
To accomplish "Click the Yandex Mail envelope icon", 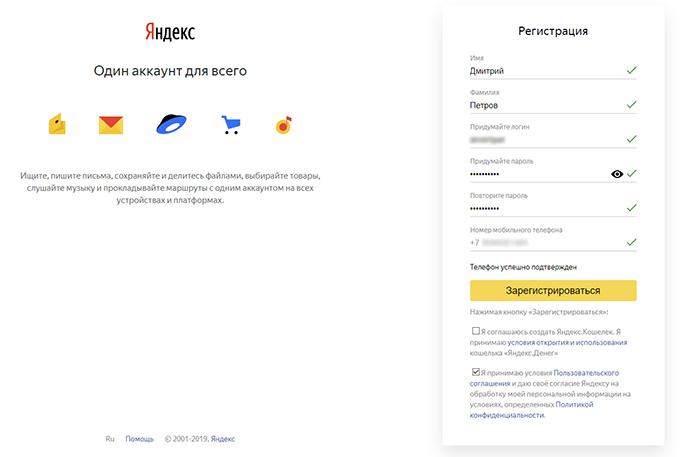I will point(111,125).
